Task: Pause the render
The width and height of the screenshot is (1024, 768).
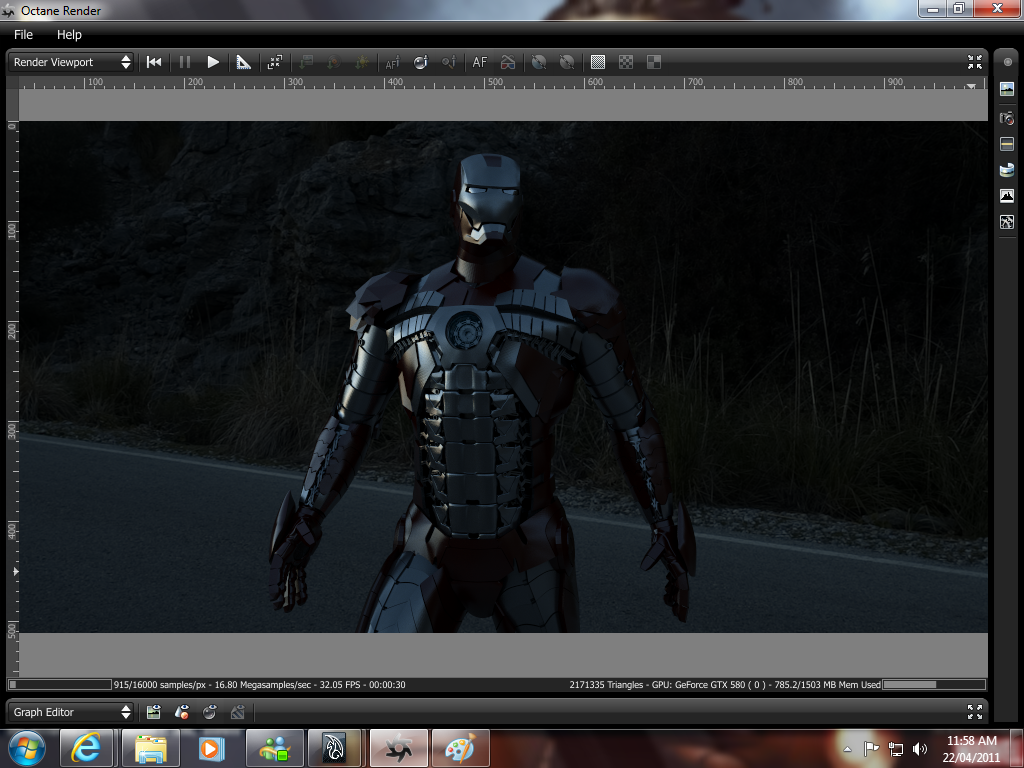Action: point(185,62)
